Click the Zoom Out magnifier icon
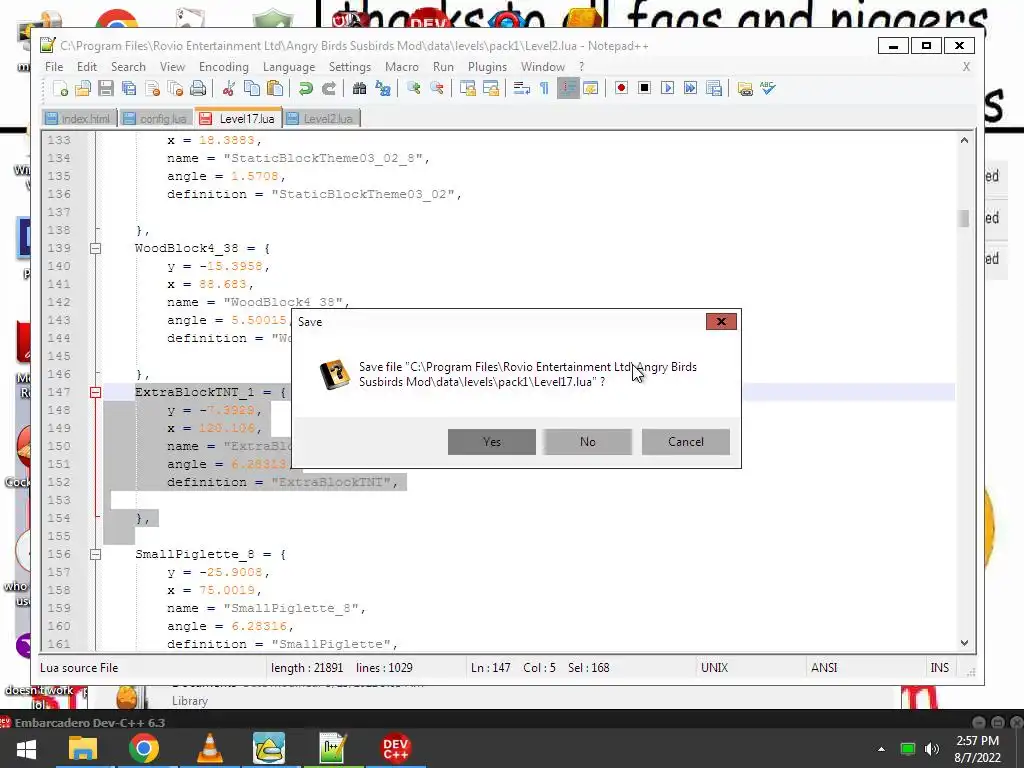 click(436, 89)
